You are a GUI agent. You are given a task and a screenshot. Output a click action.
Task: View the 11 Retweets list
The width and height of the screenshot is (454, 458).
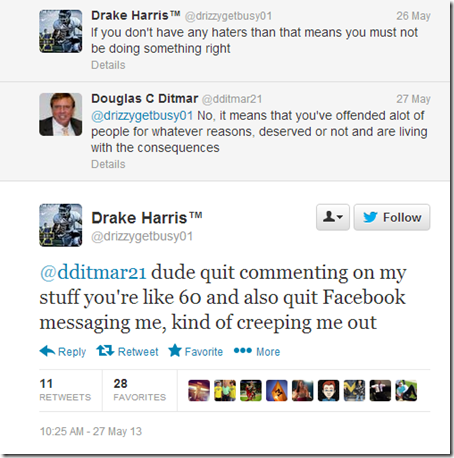pos(65,390)
